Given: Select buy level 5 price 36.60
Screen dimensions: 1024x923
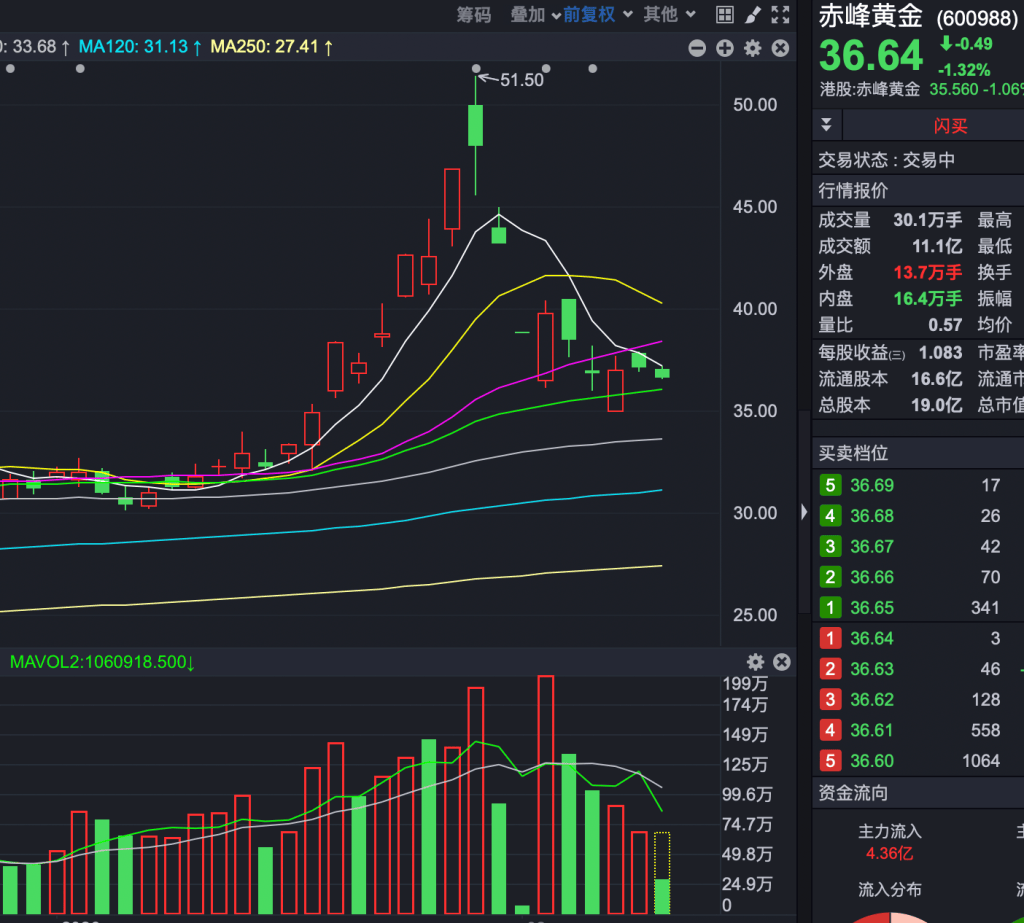Looking at the screenshot, I should point(871,761).
